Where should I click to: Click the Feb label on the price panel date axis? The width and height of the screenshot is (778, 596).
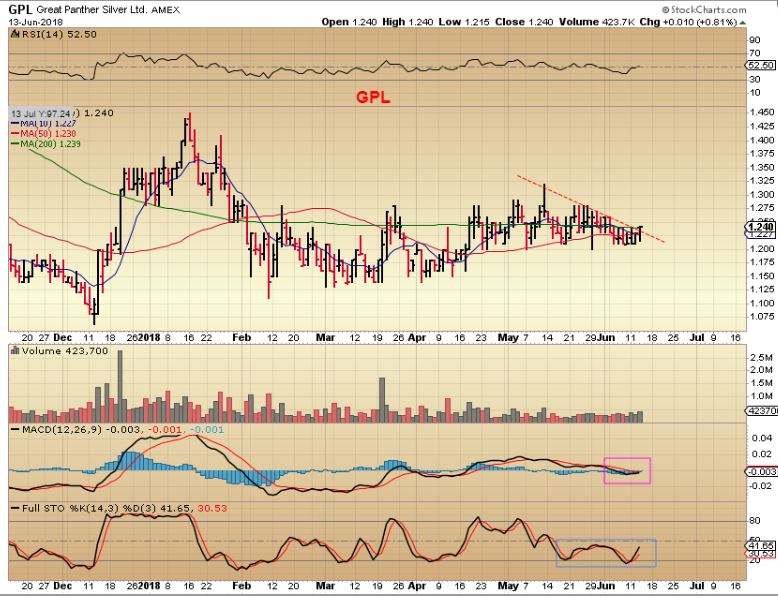[x=242, y=337]
